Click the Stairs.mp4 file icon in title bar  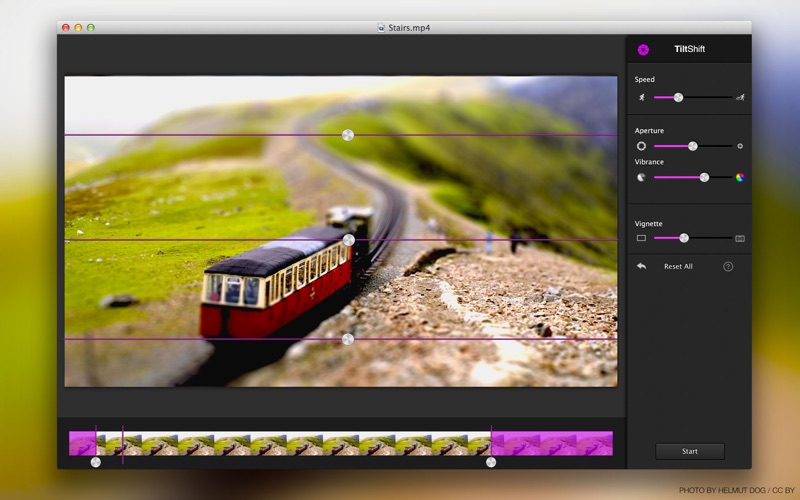click(x=381, y=28)
